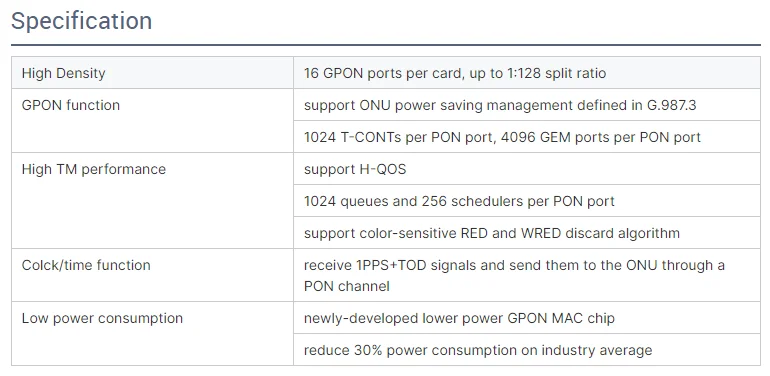Click the 1024 T-CONTs per PON port cell

click(526, 136)
